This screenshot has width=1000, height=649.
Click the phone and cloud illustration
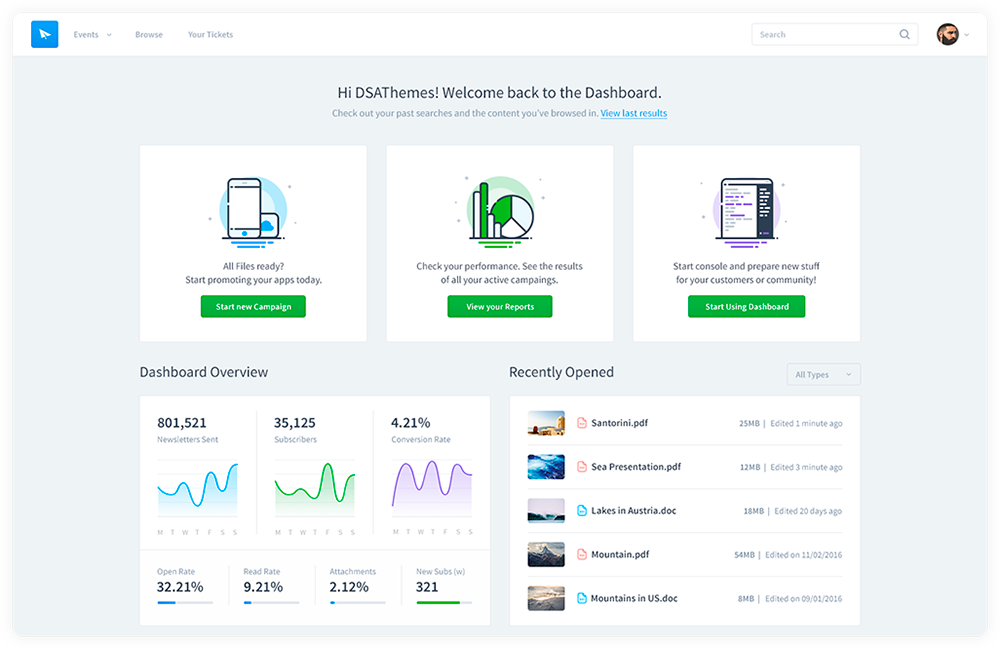[x=252, y=210]
